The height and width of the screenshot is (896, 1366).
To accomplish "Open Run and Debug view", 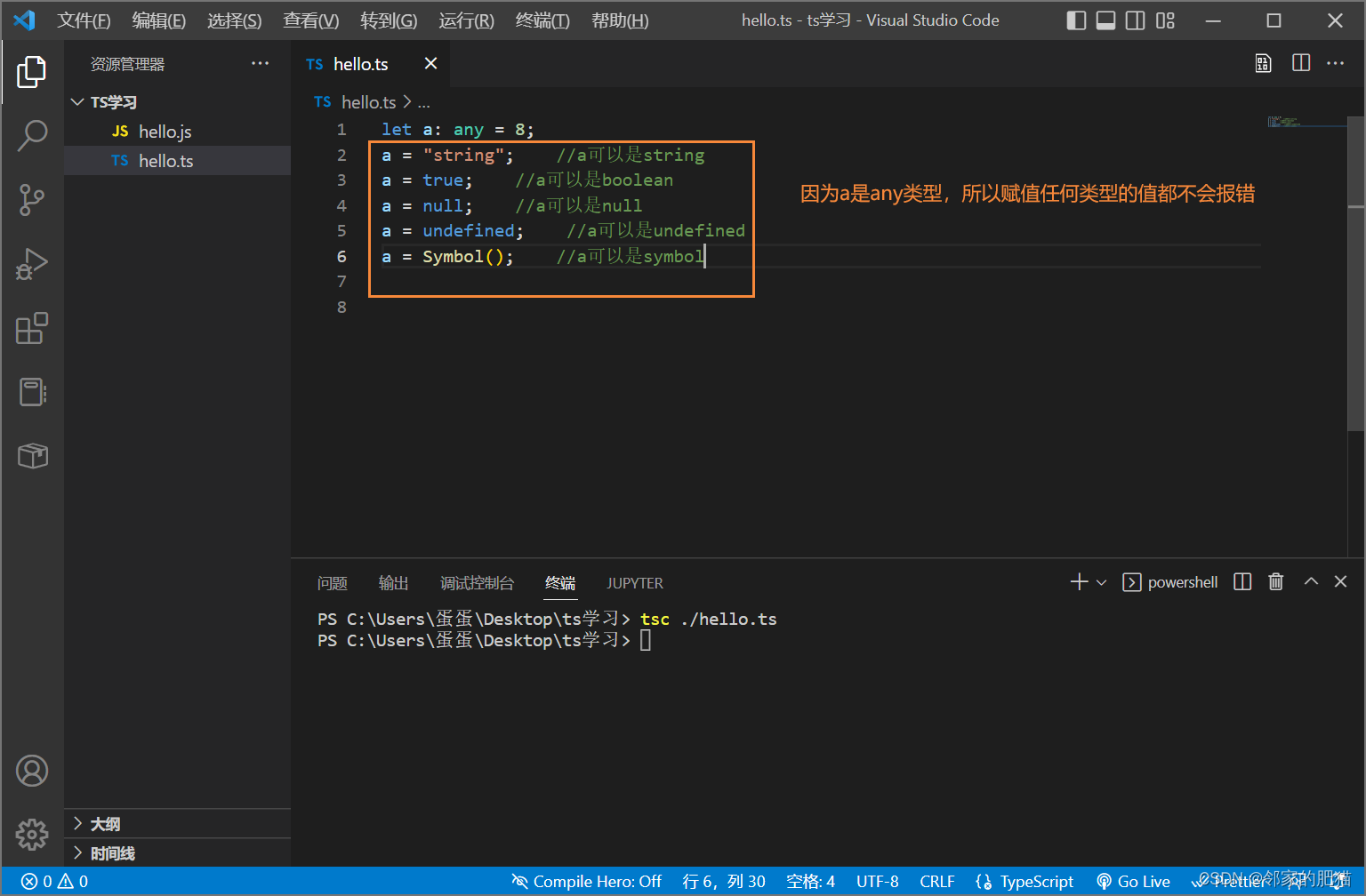I will (32, 264).
